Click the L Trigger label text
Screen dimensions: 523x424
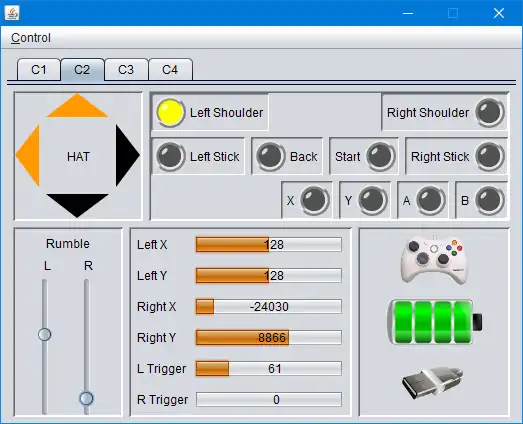point(161,369)
